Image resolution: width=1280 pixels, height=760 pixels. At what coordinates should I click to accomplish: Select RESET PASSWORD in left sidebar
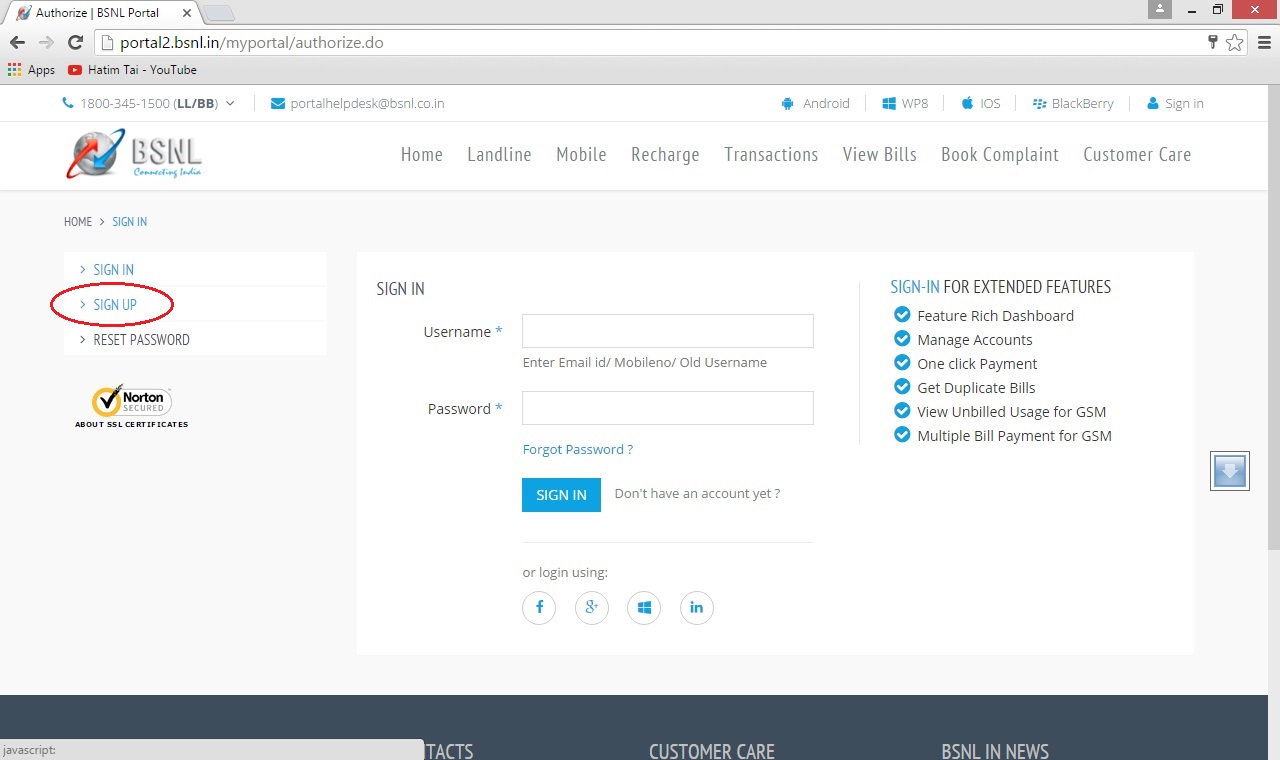point(195,340)
